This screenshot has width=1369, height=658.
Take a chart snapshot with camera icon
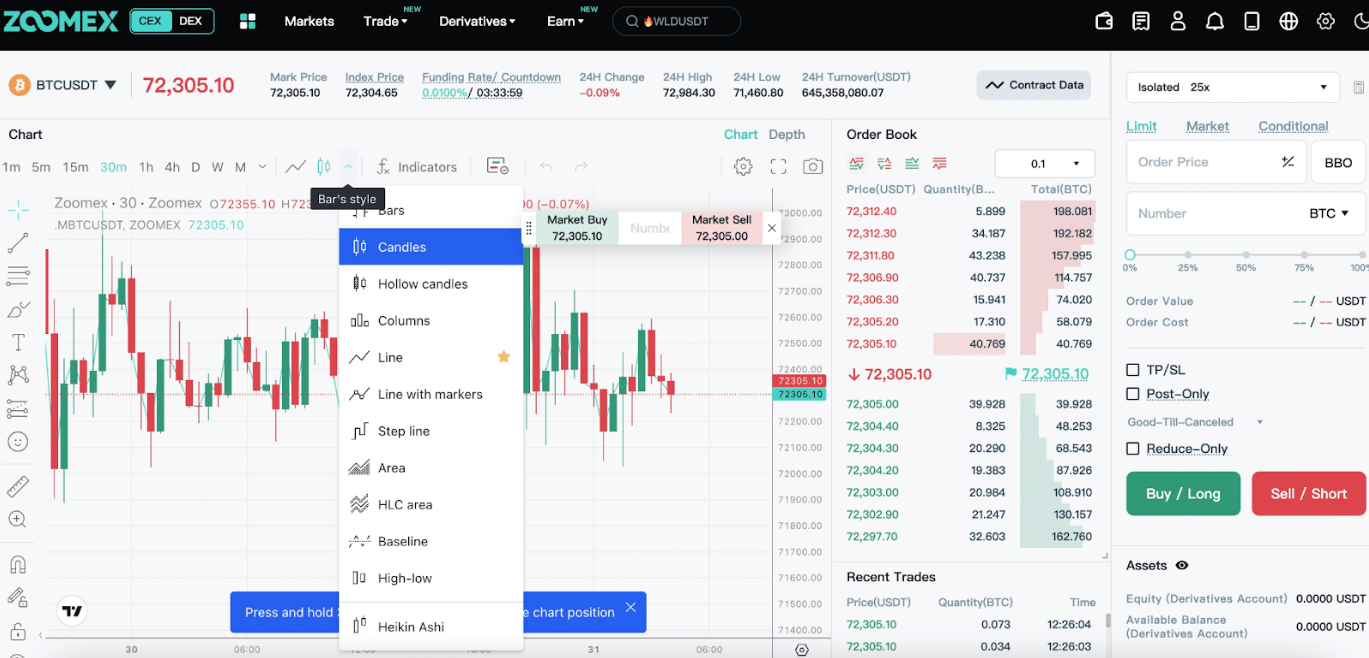[813, 166]
